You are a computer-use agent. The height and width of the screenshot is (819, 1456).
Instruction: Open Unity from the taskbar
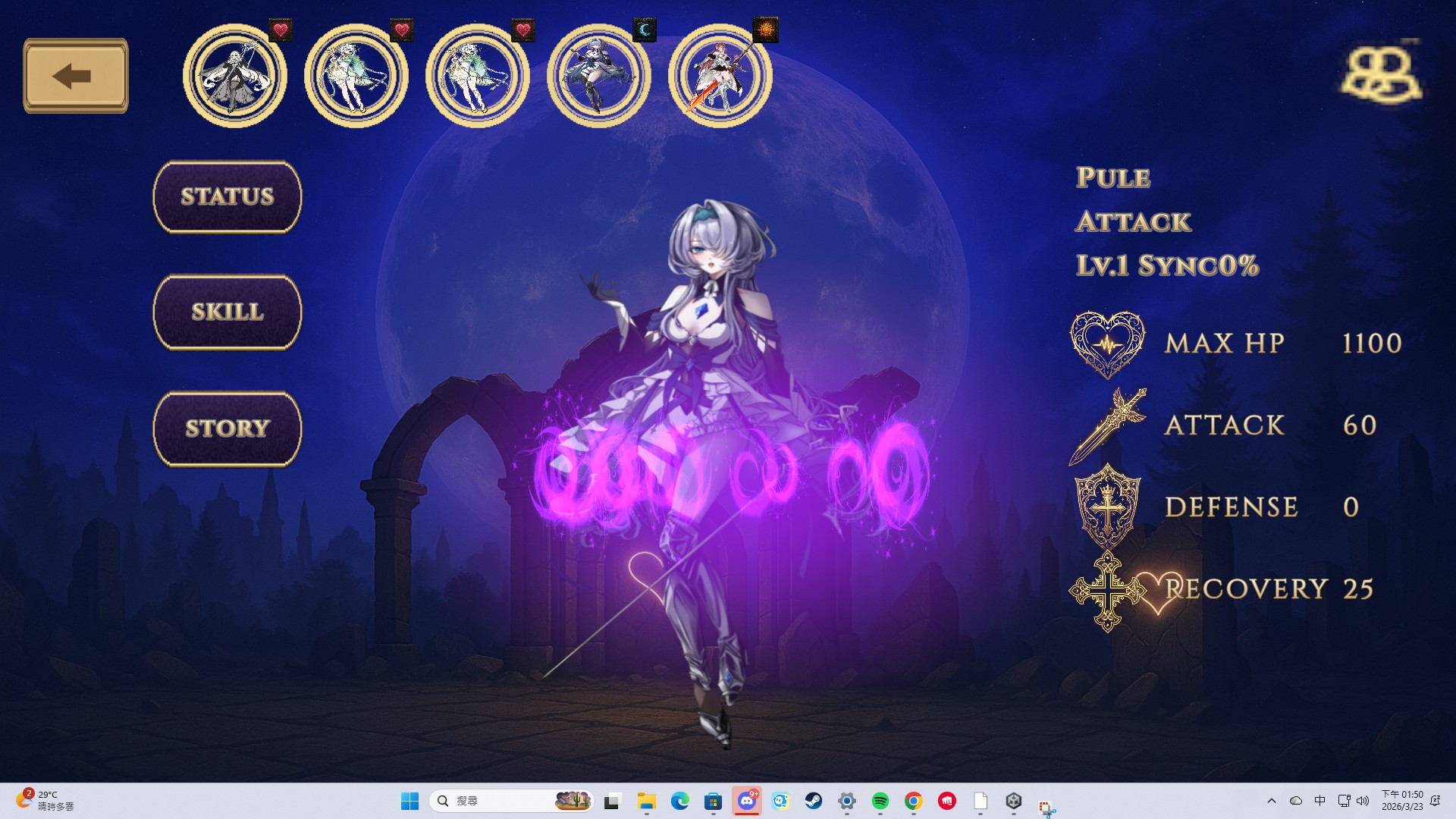(x=1014, y=801)
